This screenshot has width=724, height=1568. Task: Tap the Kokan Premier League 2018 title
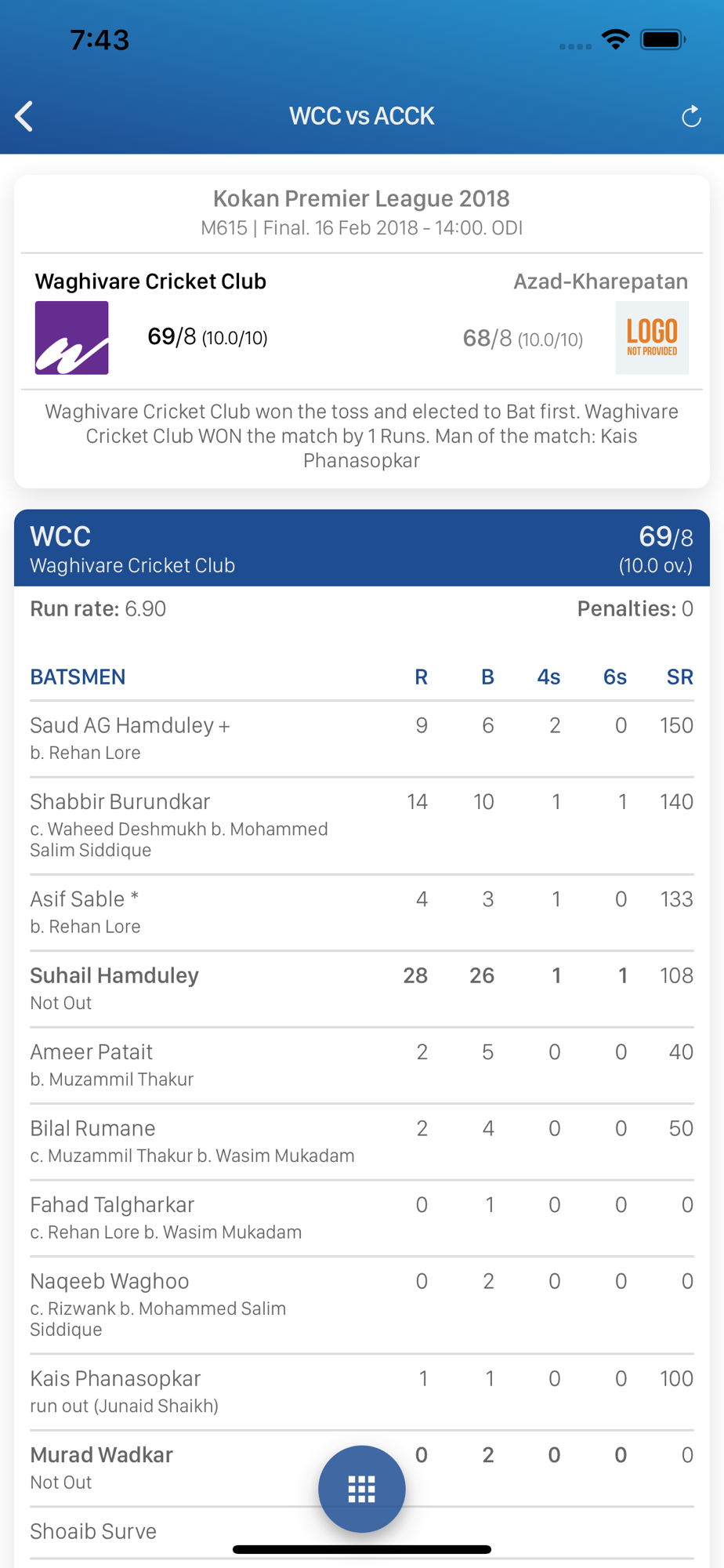pos(361,199)
